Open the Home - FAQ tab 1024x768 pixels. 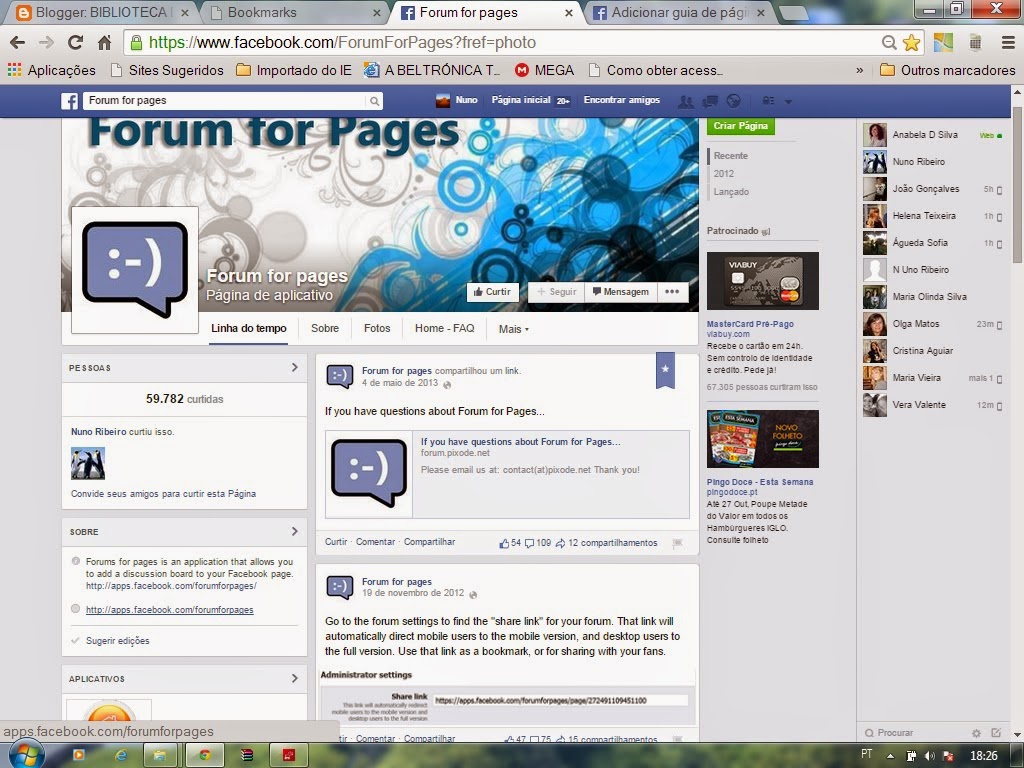[445, 328]
